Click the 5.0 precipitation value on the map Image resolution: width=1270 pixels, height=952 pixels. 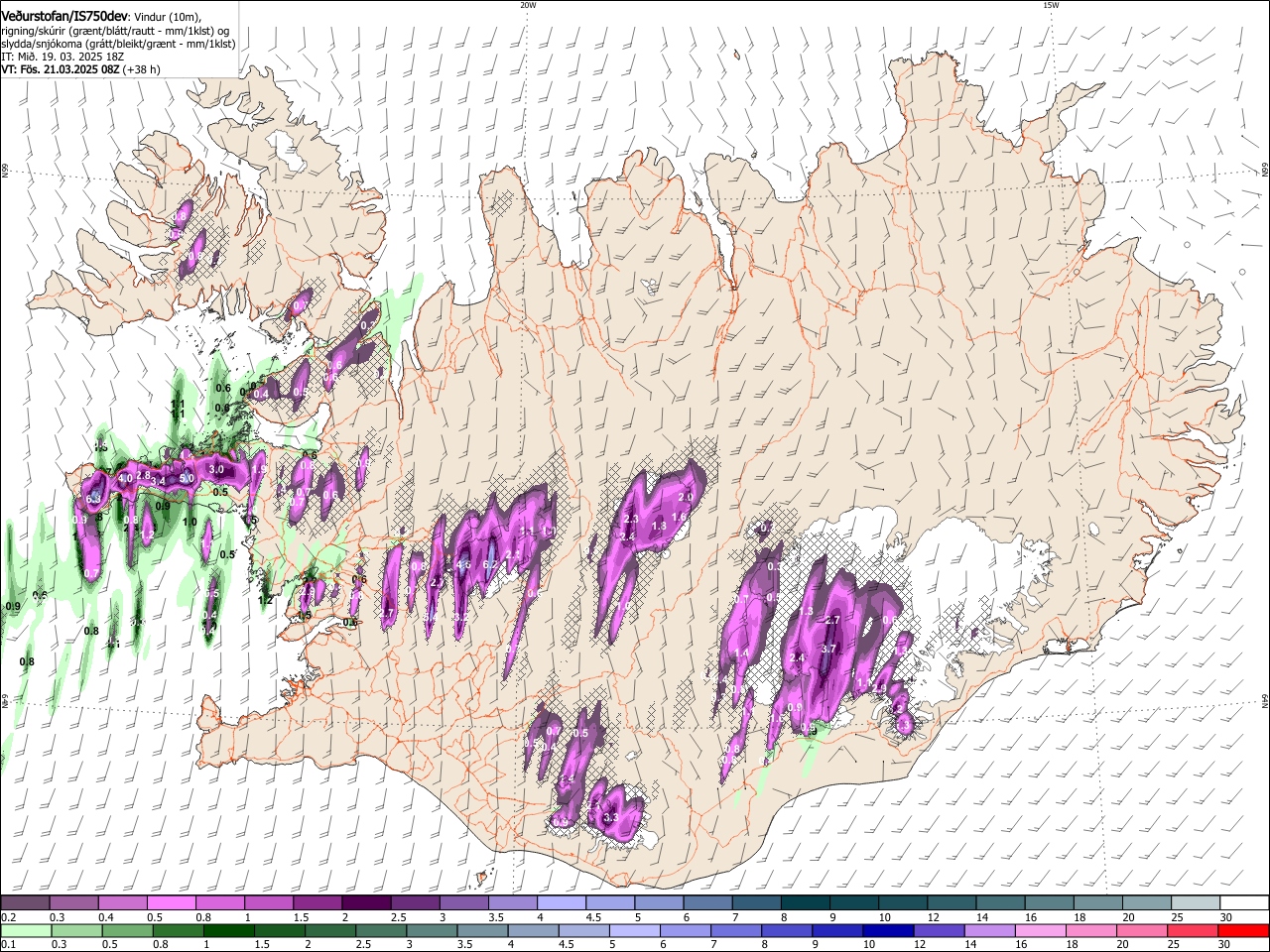point(187,479)
